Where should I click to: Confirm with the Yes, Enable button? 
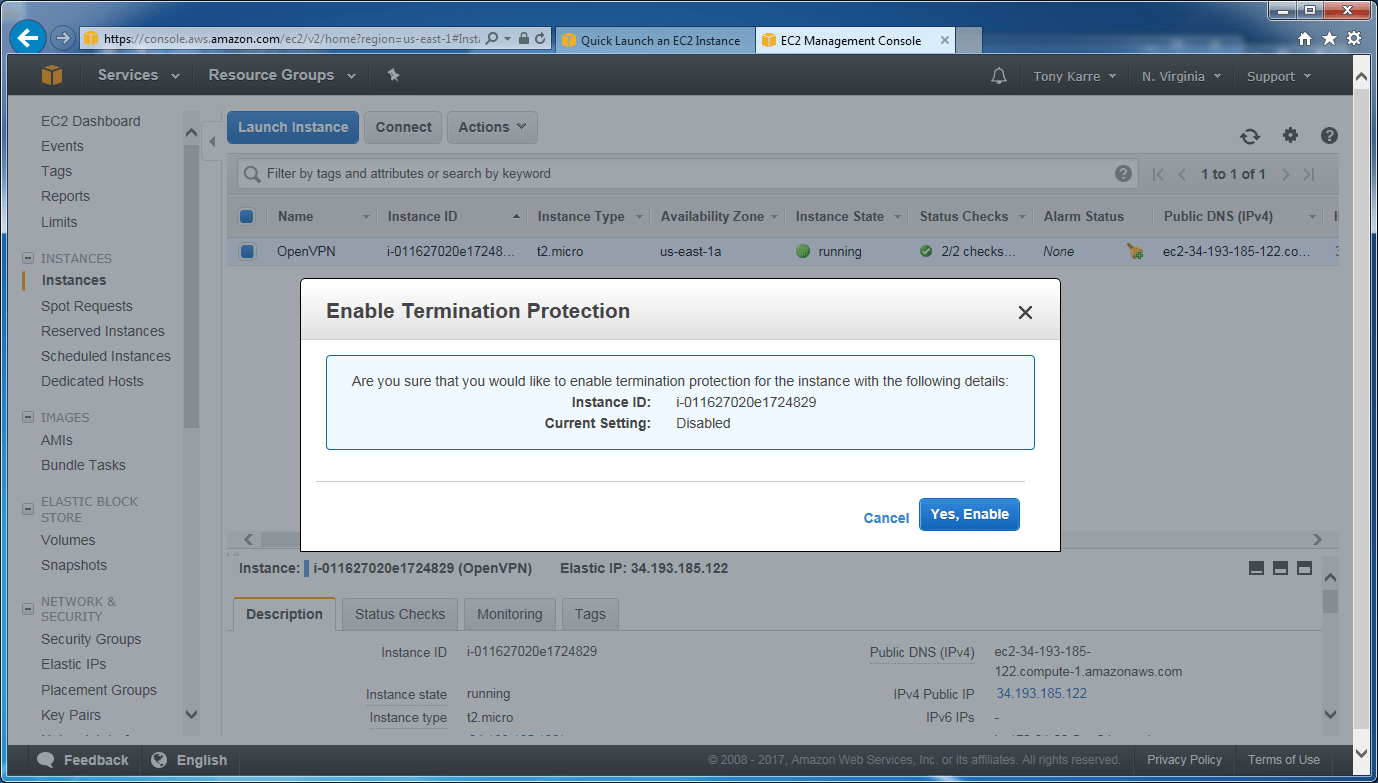pos(969,514)
